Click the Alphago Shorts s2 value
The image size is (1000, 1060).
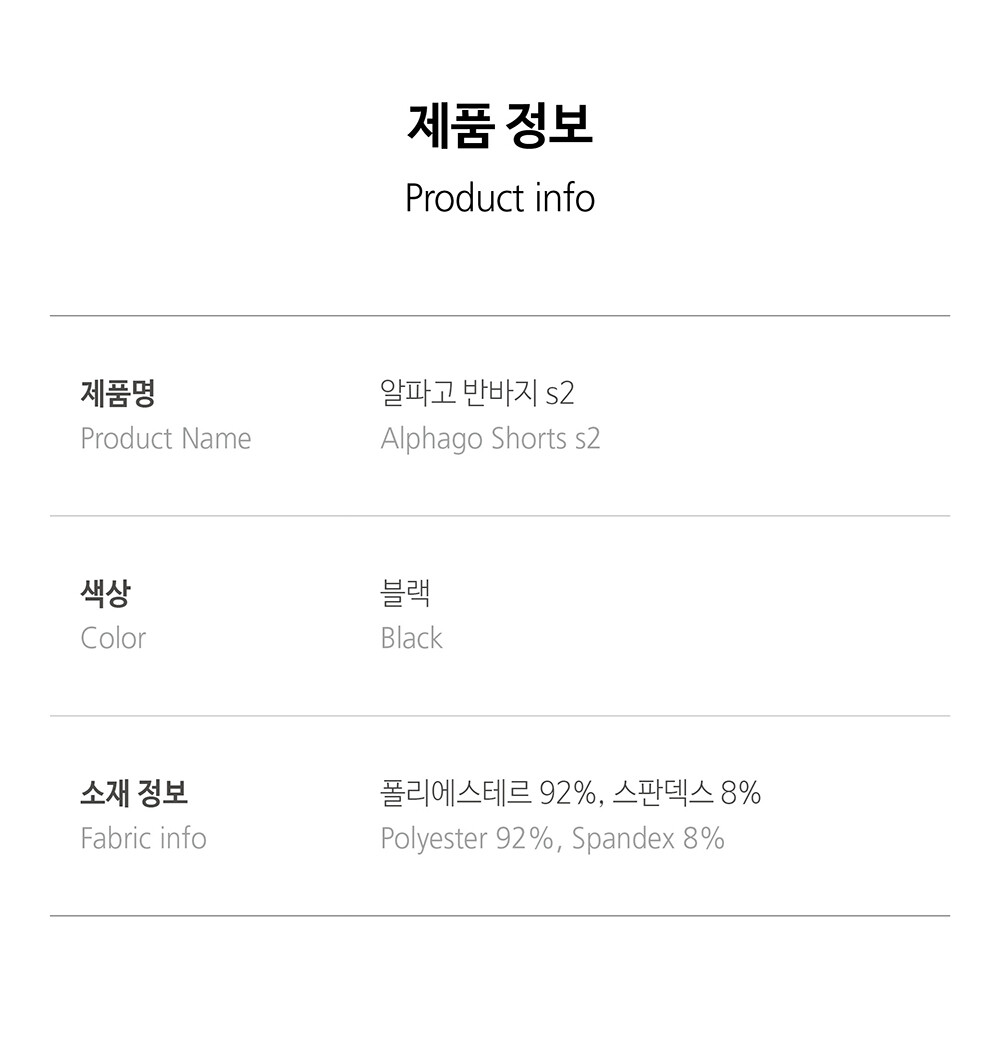[490, 438]
